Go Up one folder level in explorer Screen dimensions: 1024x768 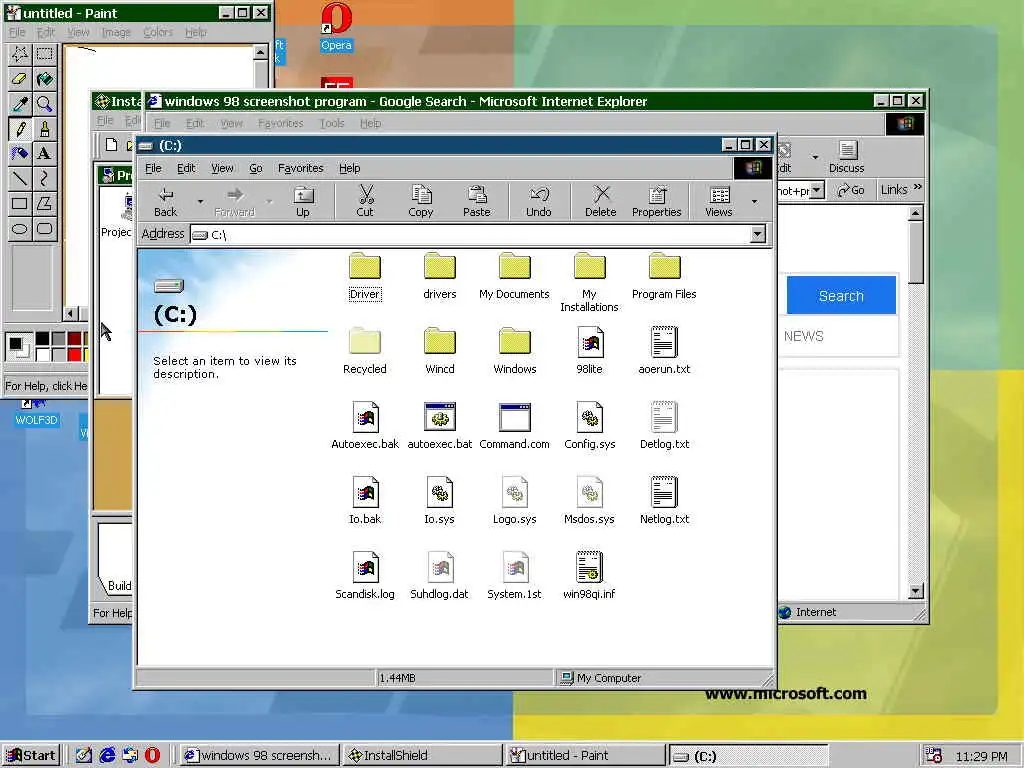[303, 201]
